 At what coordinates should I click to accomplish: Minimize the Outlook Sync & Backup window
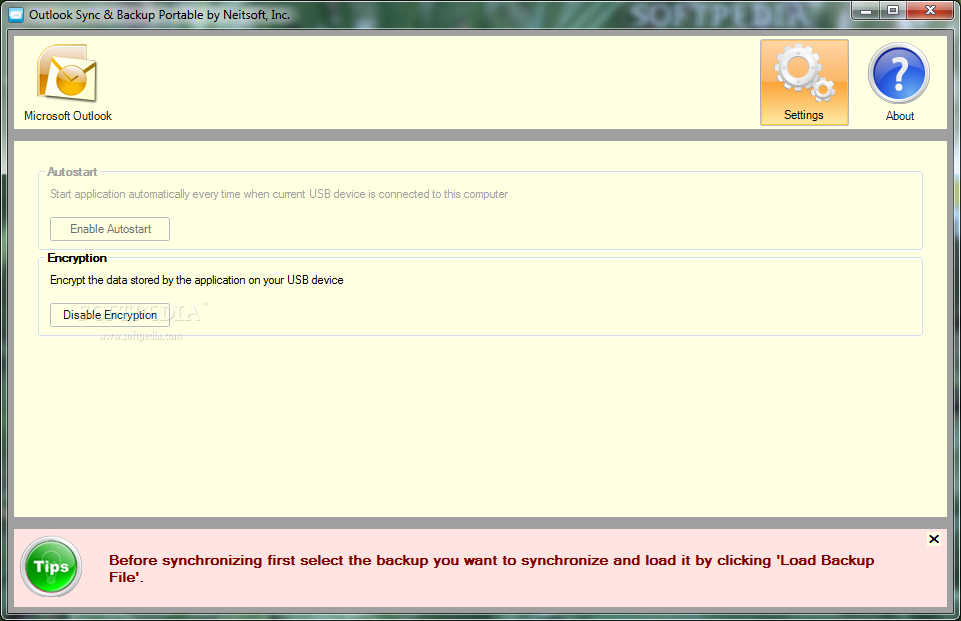[x=865, y=11]
